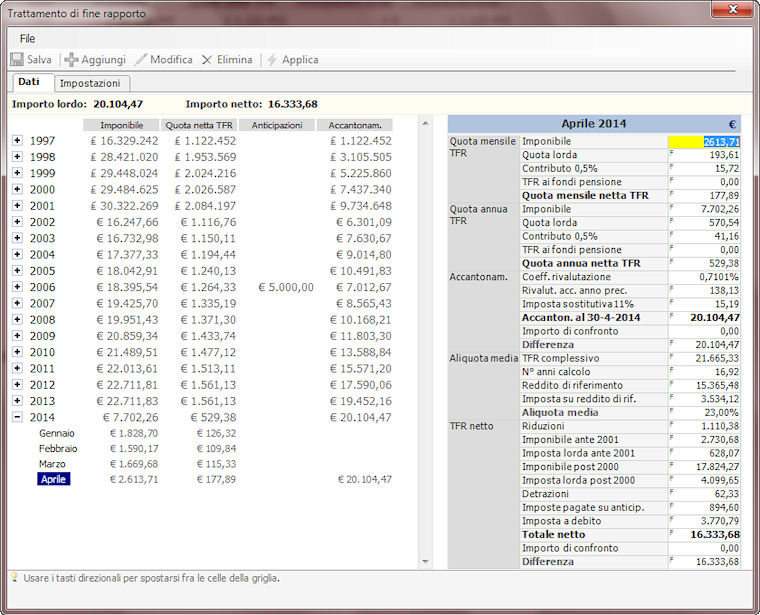This screenshot has height=615, width=760.
Task: Expand the 1998 year row
Action: click(17, 157)
